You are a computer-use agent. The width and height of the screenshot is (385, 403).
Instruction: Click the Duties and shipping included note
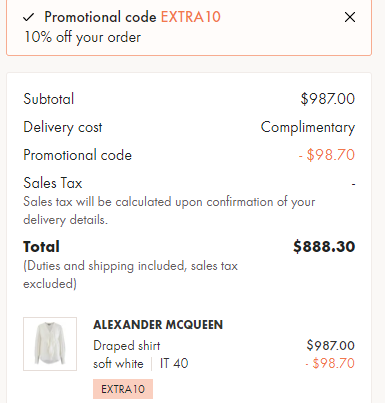[130, 275]
